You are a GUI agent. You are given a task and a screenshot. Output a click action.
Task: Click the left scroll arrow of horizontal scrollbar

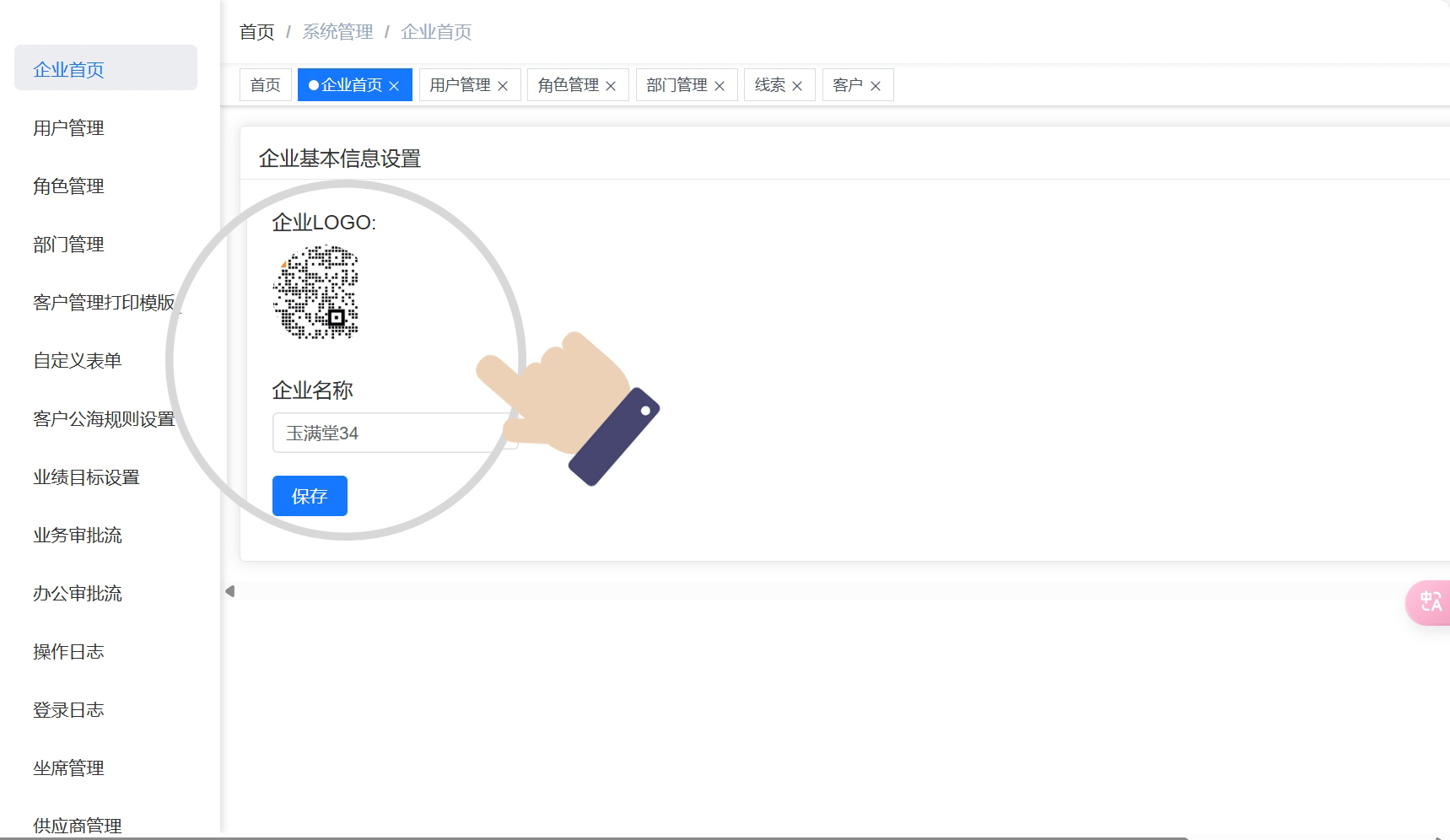pos(229,591)
